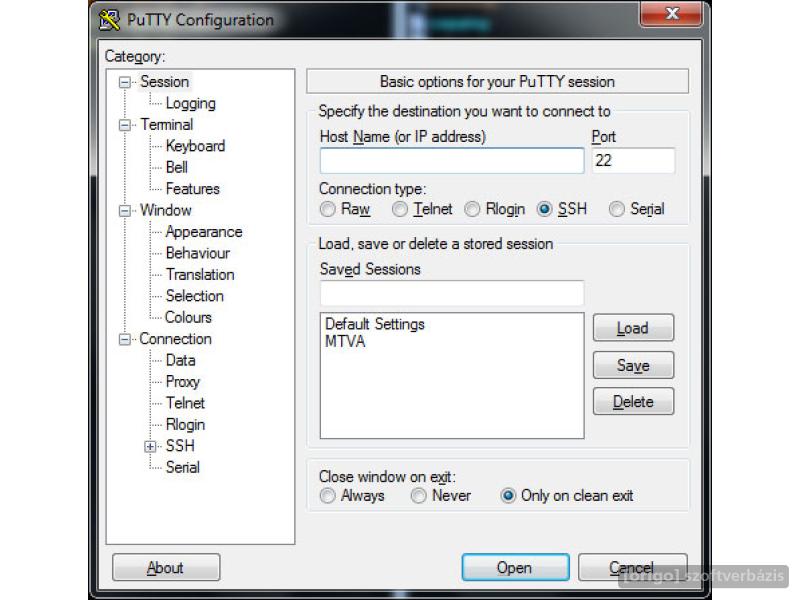Select Telnet connection type
This screenshot has width=800, height=600.
[399, 209]
